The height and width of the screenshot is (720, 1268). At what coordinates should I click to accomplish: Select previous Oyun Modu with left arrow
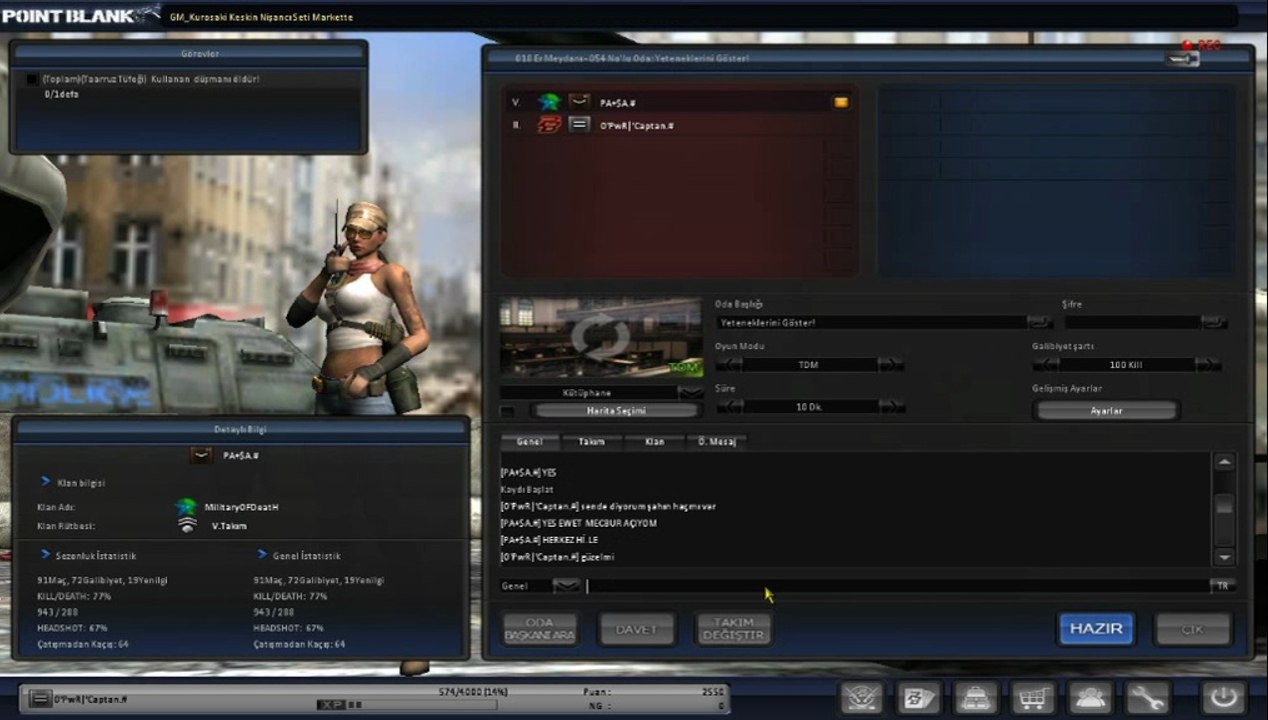[x=729, y=365]
